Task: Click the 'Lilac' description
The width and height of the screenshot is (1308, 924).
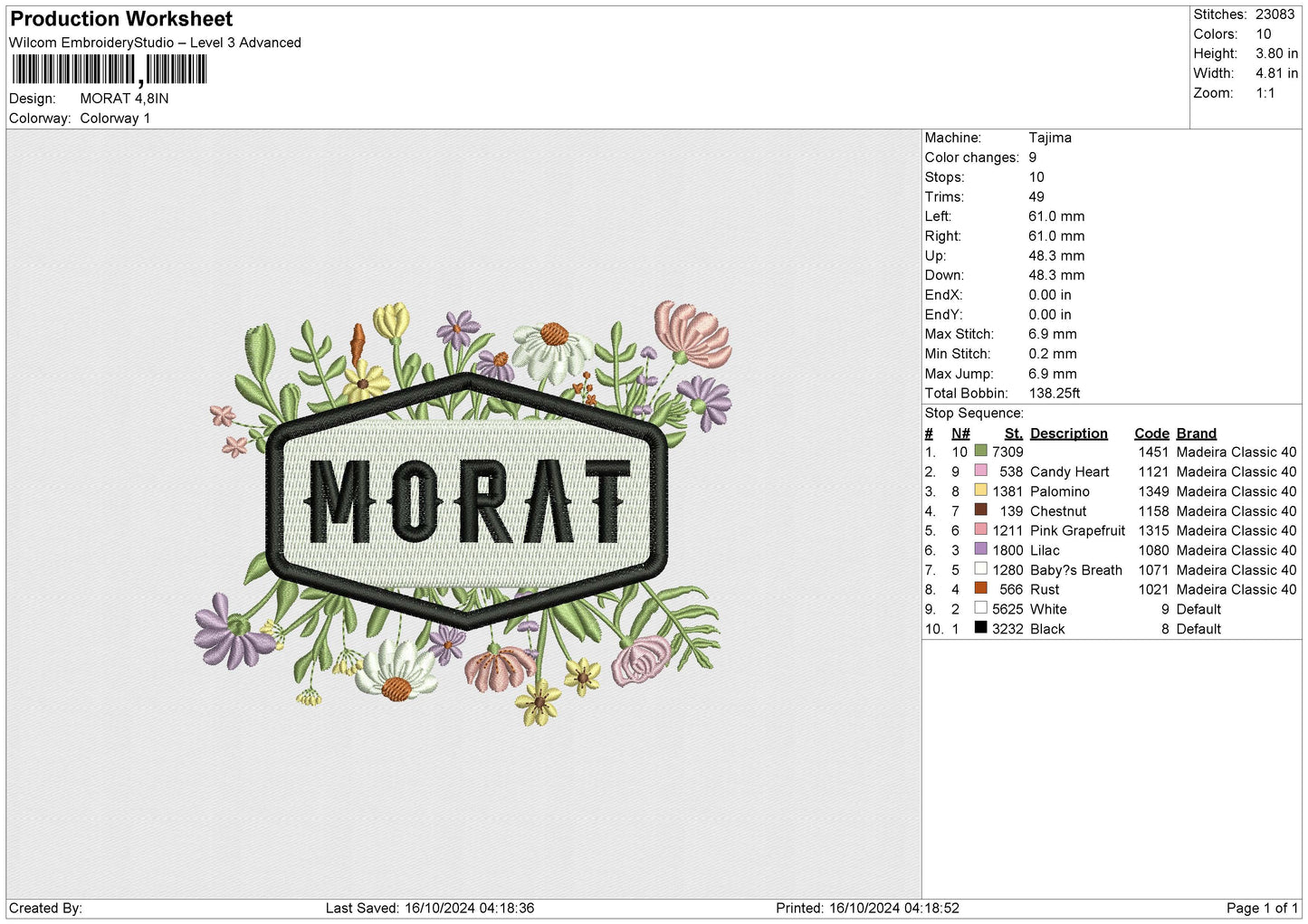Action: click(x=1045, y=550)
